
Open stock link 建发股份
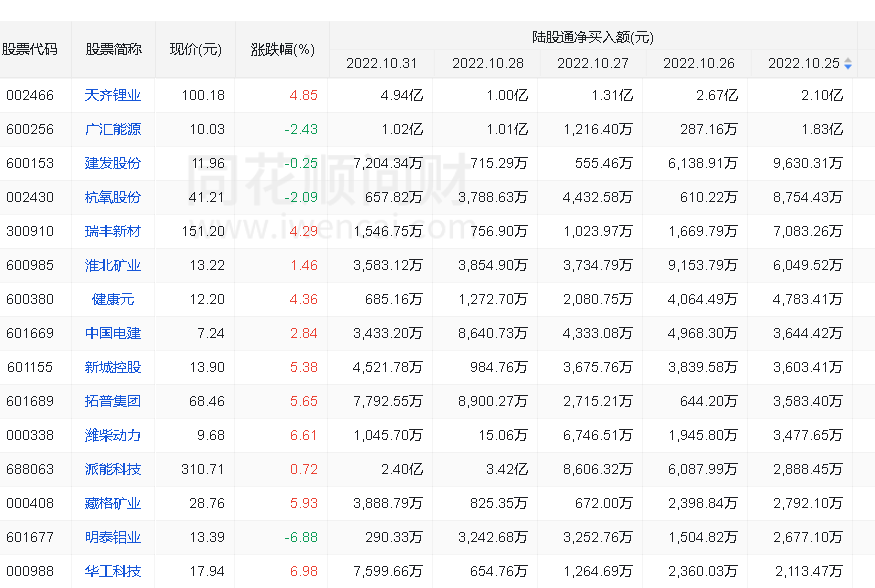[x=113, y=163]
